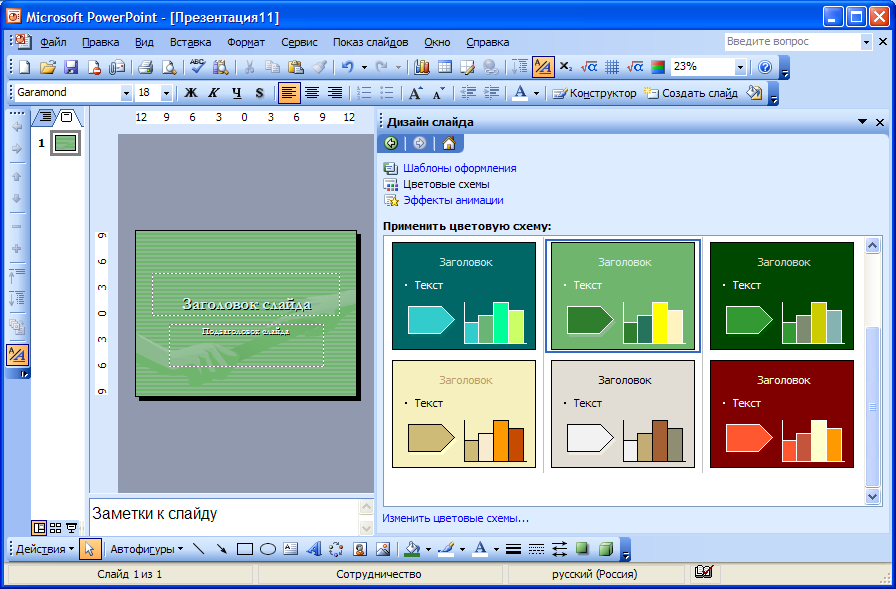The height and width of the screenshot is (589, 896).
Task: Click the New presentation icon
Action: [25, 67]
